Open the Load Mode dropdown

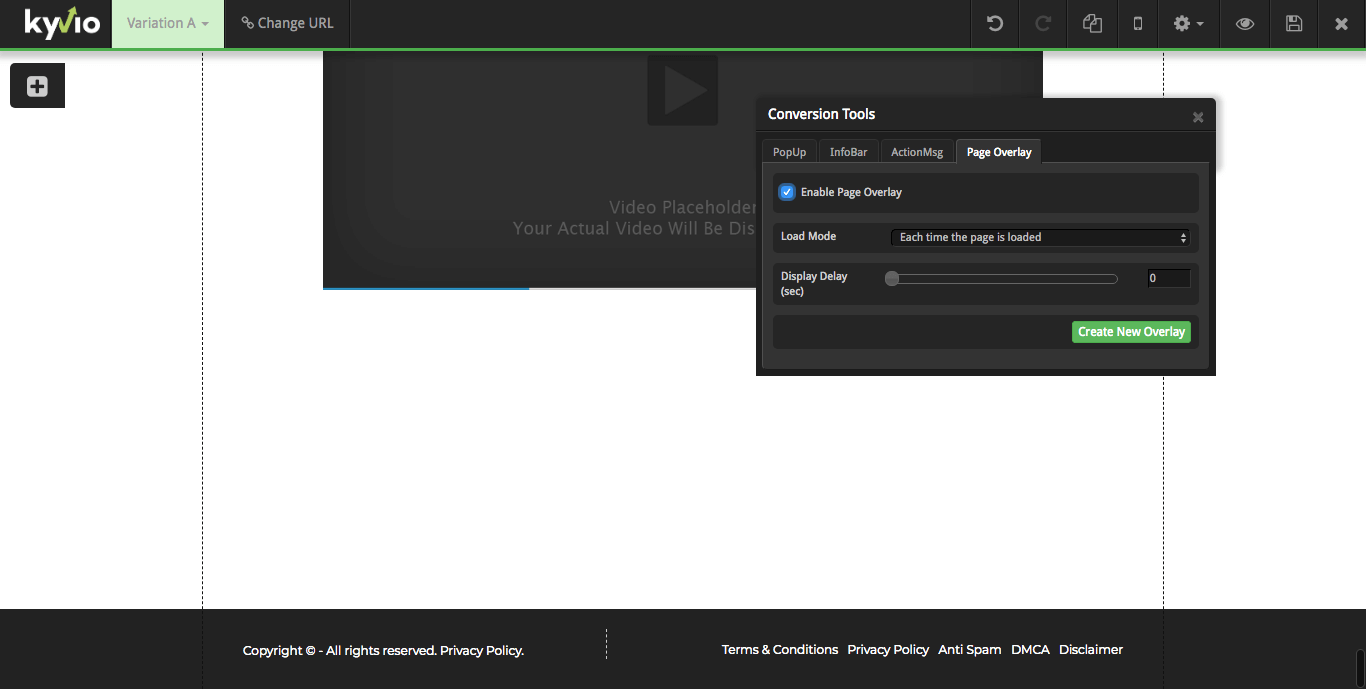1041,237
